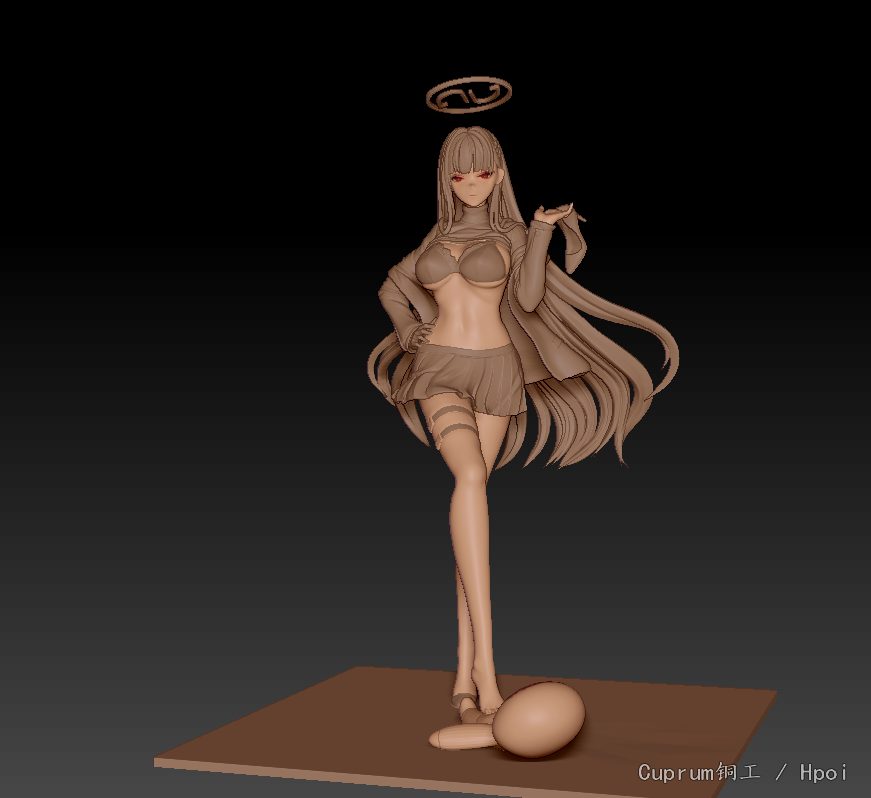Click the halo ring above the figure's head
Viewport: 871px width, 798px height.
pos(469,95)
